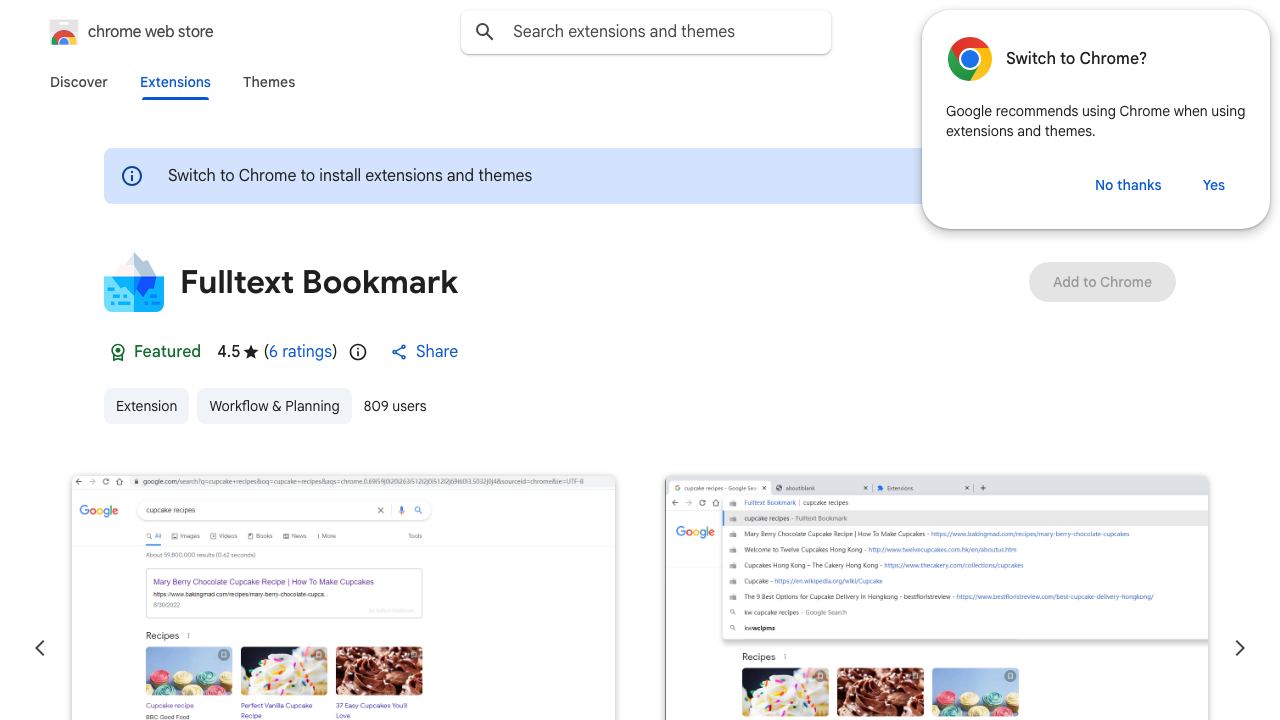
Task: Click the Chrome Web Store logo icon
Action: click(x=64, y=32)
